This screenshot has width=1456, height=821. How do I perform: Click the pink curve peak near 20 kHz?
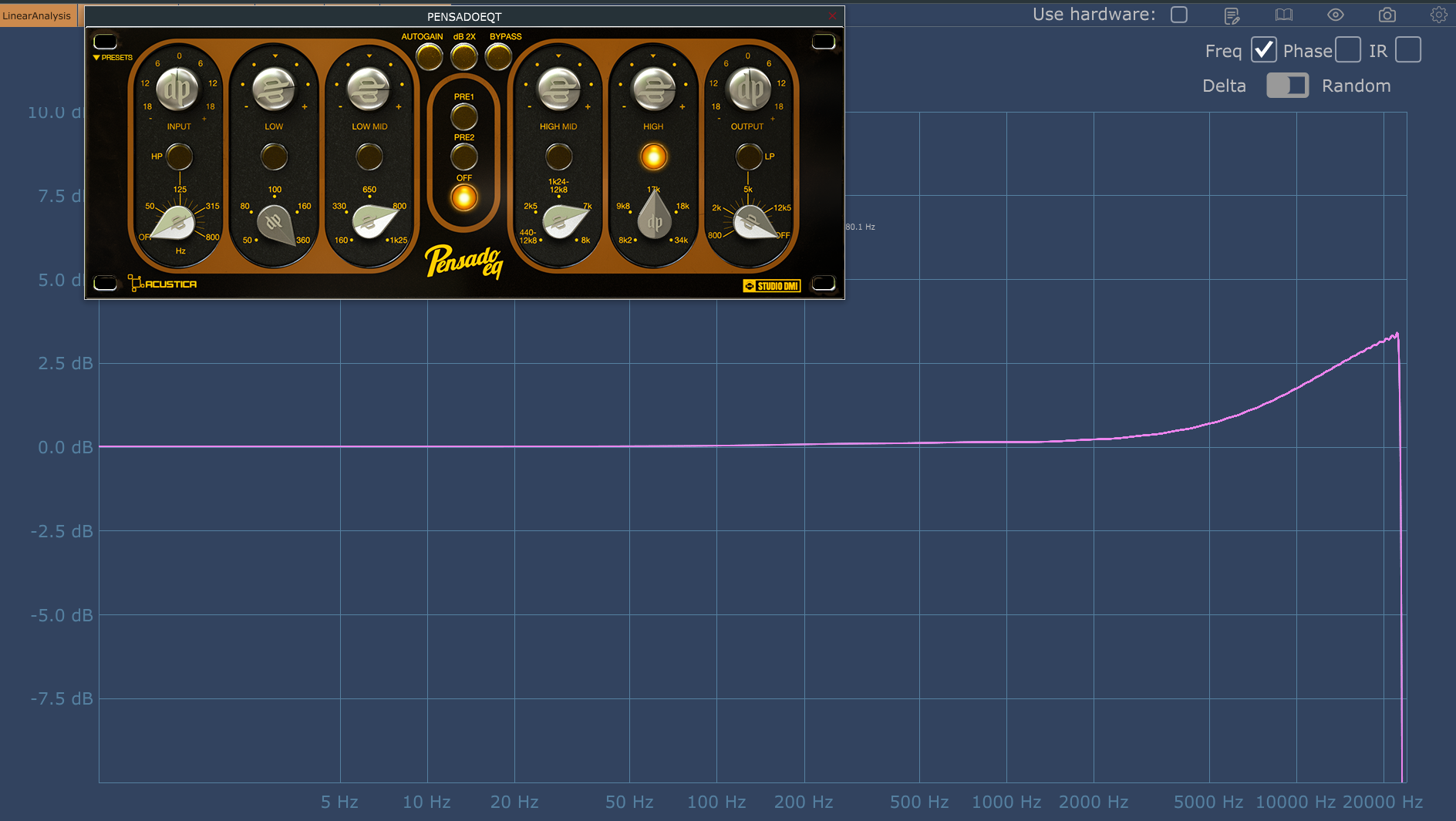tap(1396, 335)
